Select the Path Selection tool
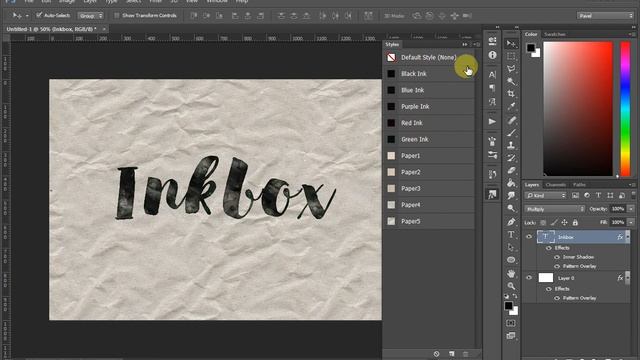The image size is (640, 360). 511,247
